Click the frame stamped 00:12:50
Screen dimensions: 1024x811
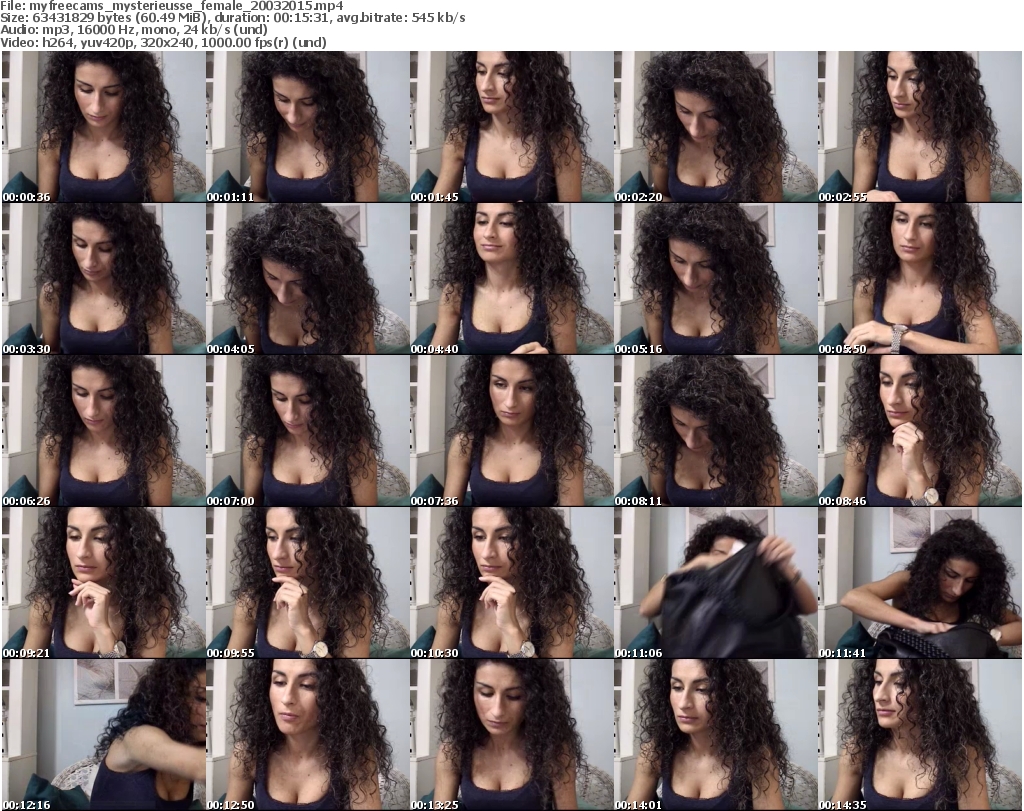[x=308, y=735]
